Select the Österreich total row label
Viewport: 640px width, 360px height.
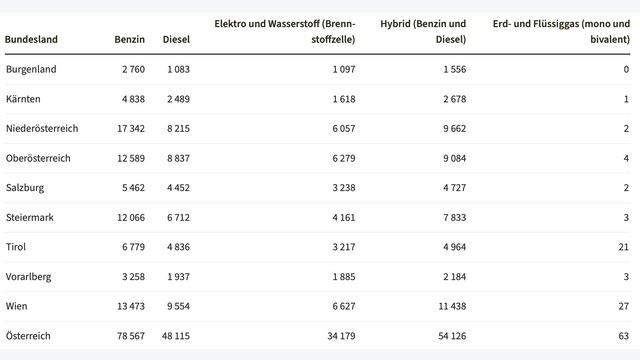(28, 336)
